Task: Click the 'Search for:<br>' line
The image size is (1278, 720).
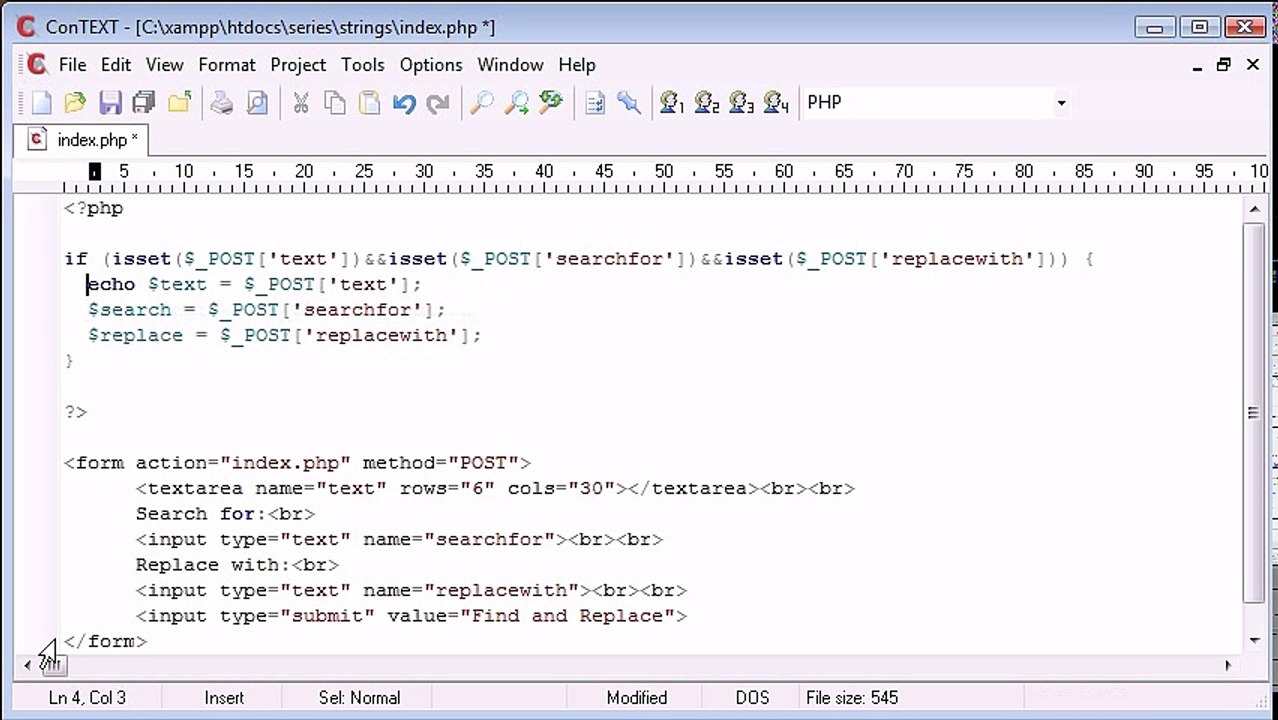Action: (x=225, y=514)
